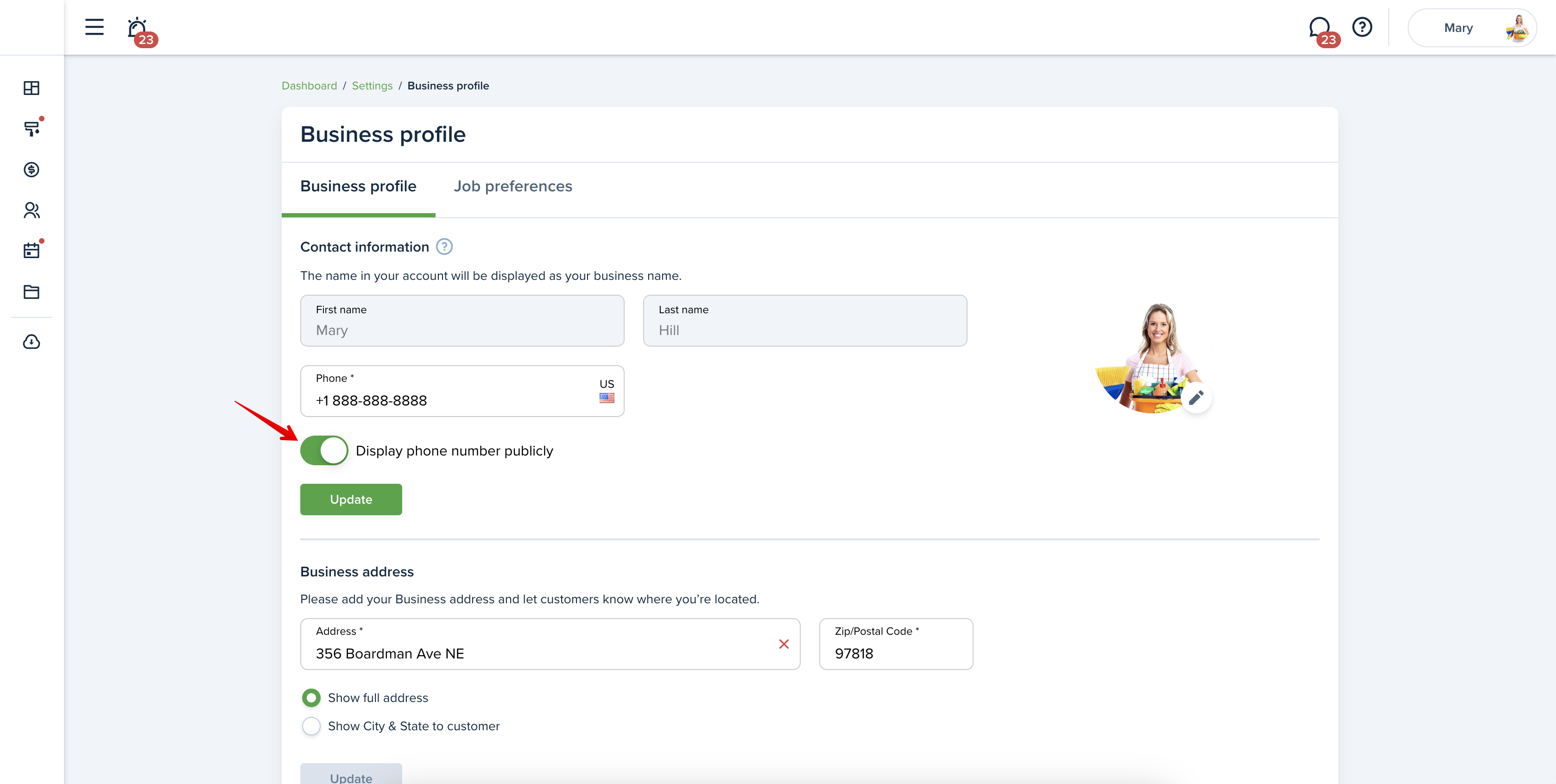Image resolution: width=1556 pixels, height=784 pixels.
Task: Select Show full address option
Action: pos(311,698)
